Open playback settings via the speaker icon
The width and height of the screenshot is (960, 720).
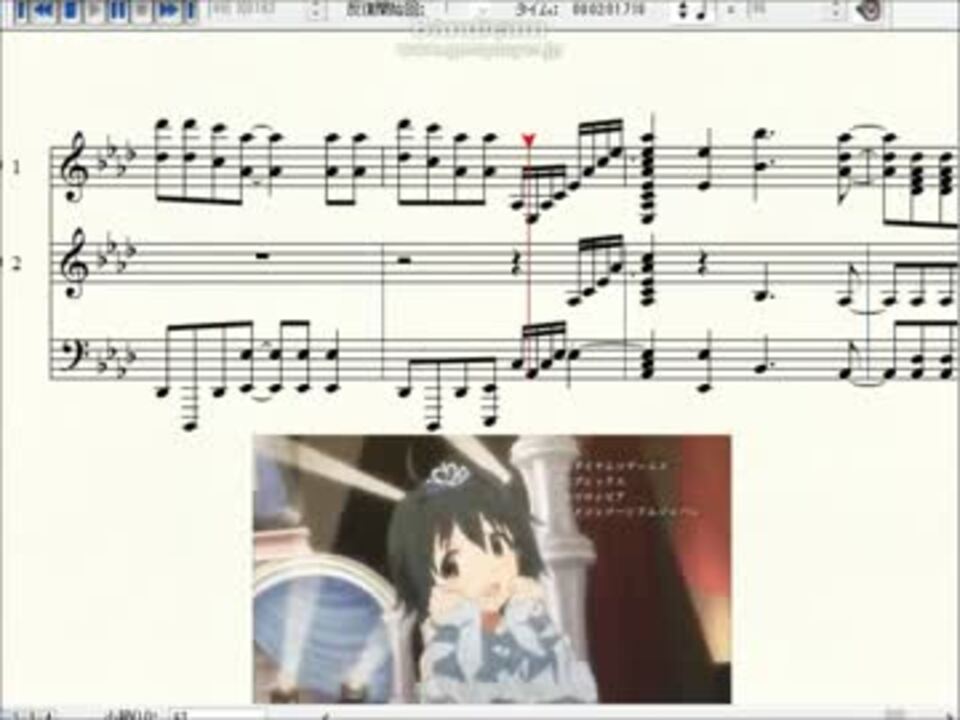click(868, 10)
